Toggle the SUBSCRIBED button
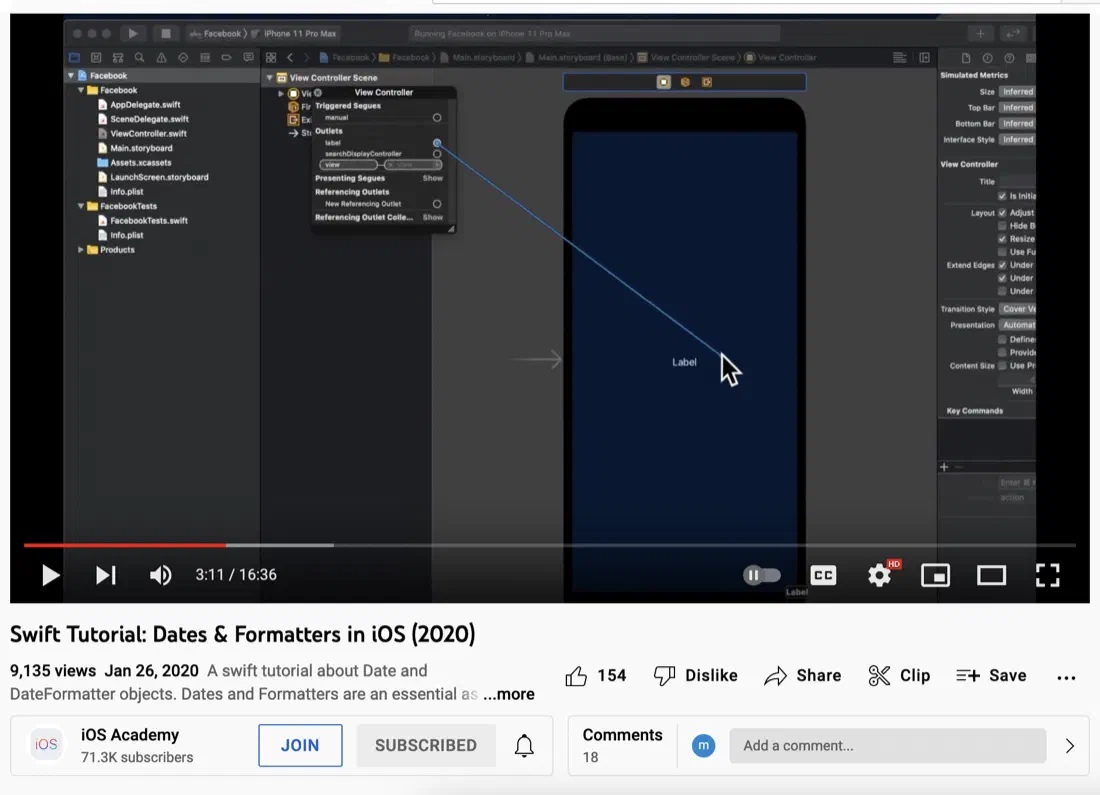This screenshot has height=795, width=1100. click(x=426, y=745)
